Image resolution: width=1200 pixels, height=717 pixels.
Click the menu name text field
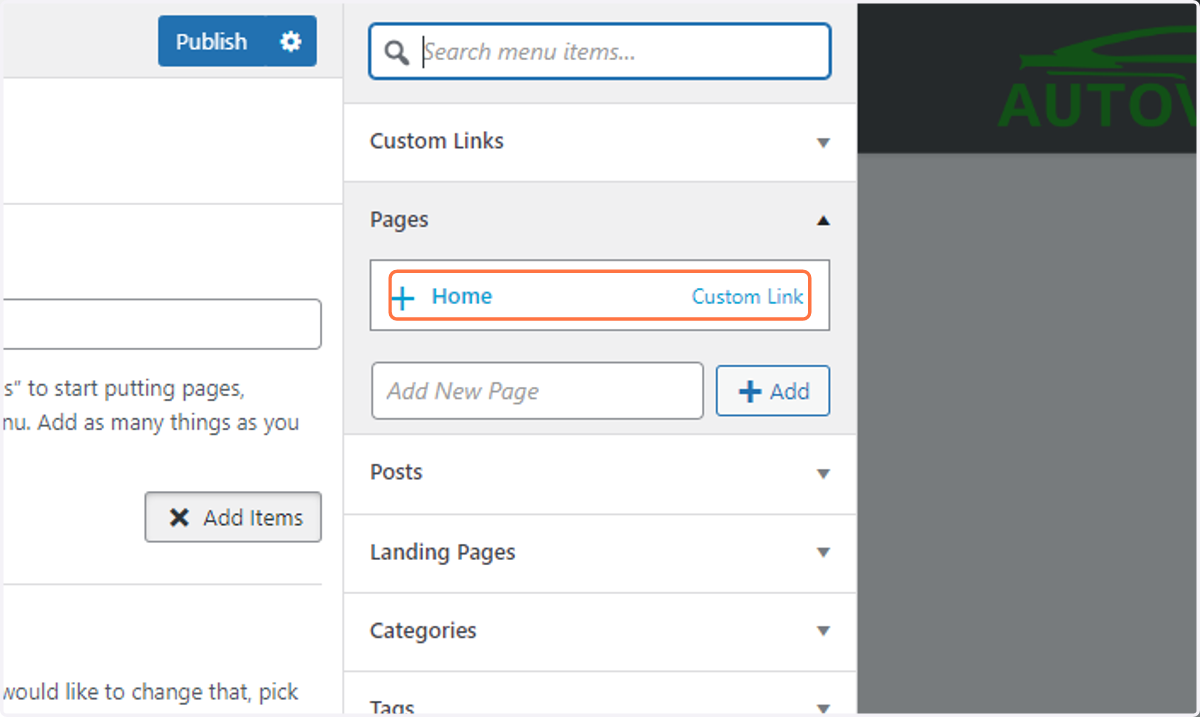tap(161, 324)
